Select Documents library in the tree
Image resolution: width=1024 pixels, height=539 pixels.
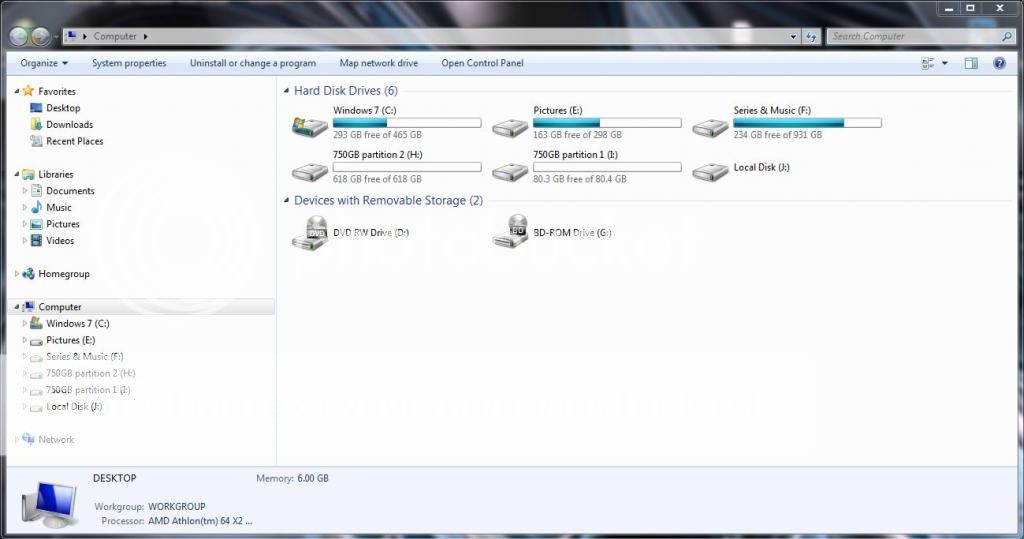tap(70, 191)
